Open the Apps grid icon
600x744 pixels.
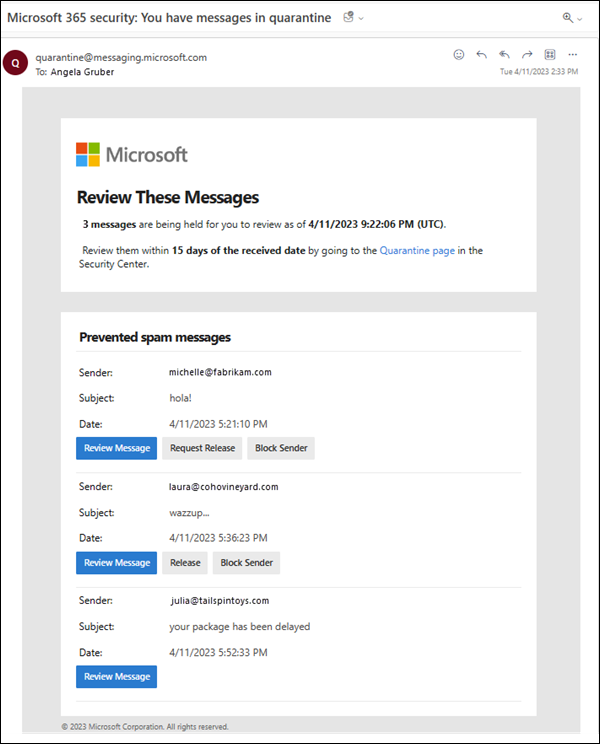[550, 55]
